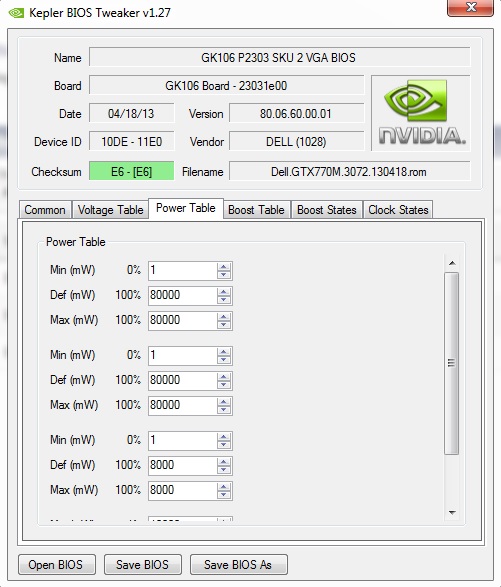501x587 pixels.
Task: Increase first Min (mW) value with up arrow
Action: click(x=224, y=267)
